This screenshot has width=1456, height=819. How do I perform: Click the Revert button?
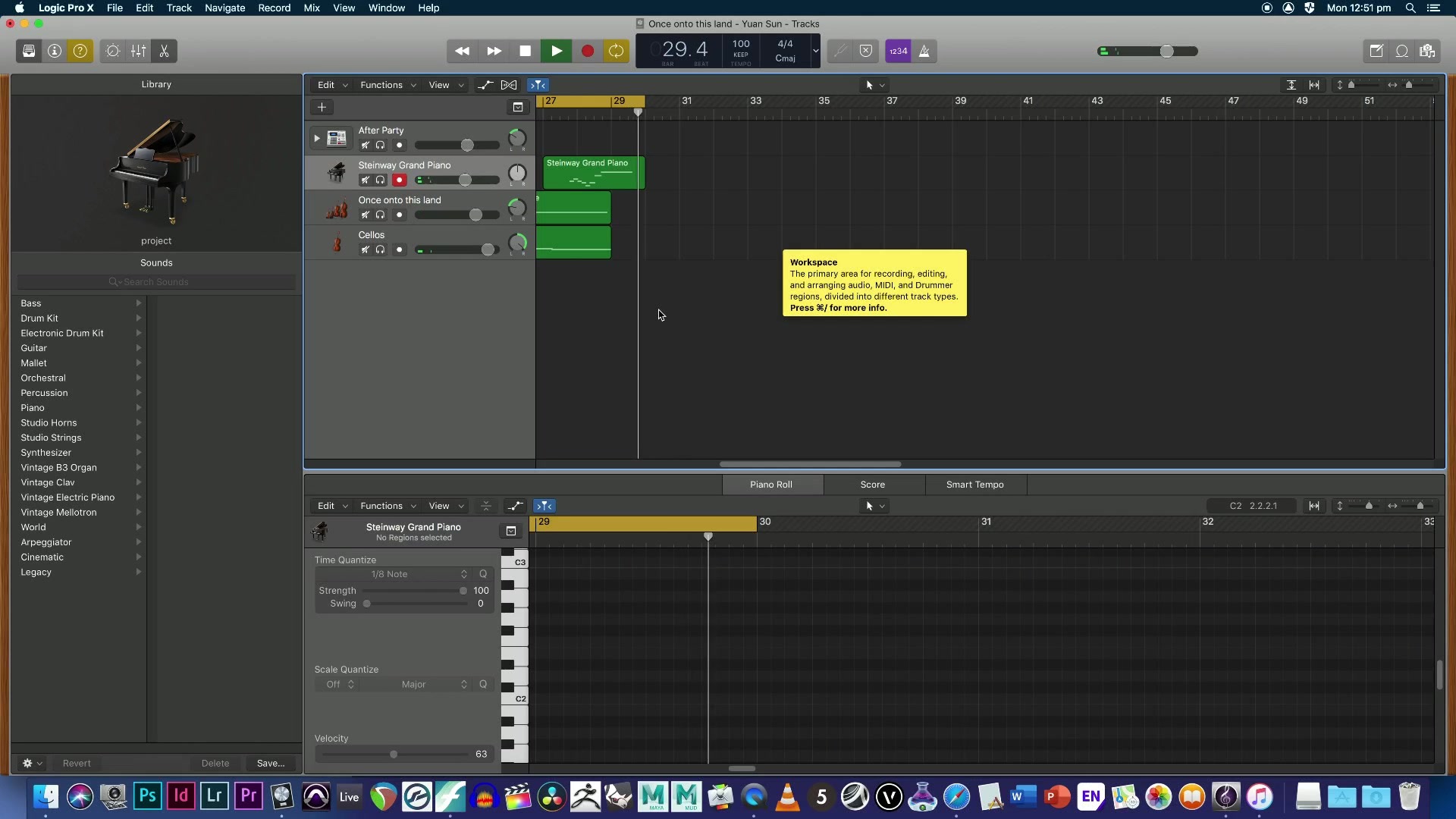click(77, 763)
